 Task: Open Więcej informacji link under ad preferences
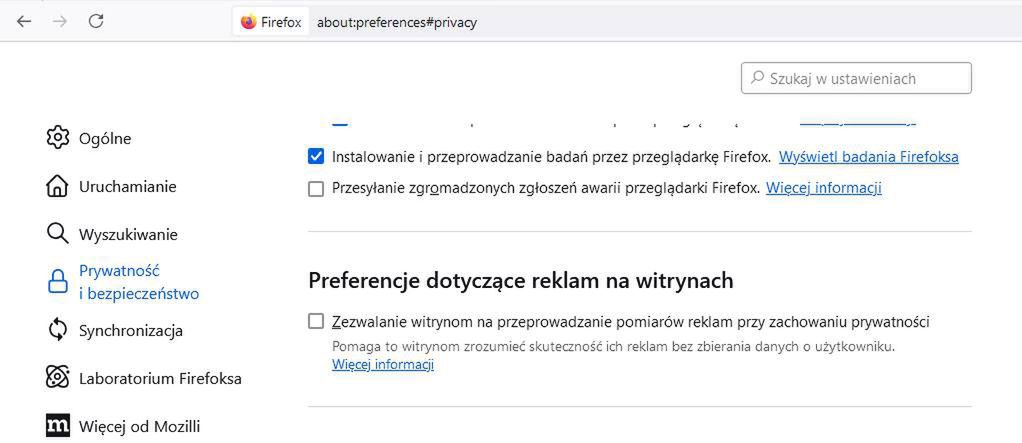click(382, 365)
